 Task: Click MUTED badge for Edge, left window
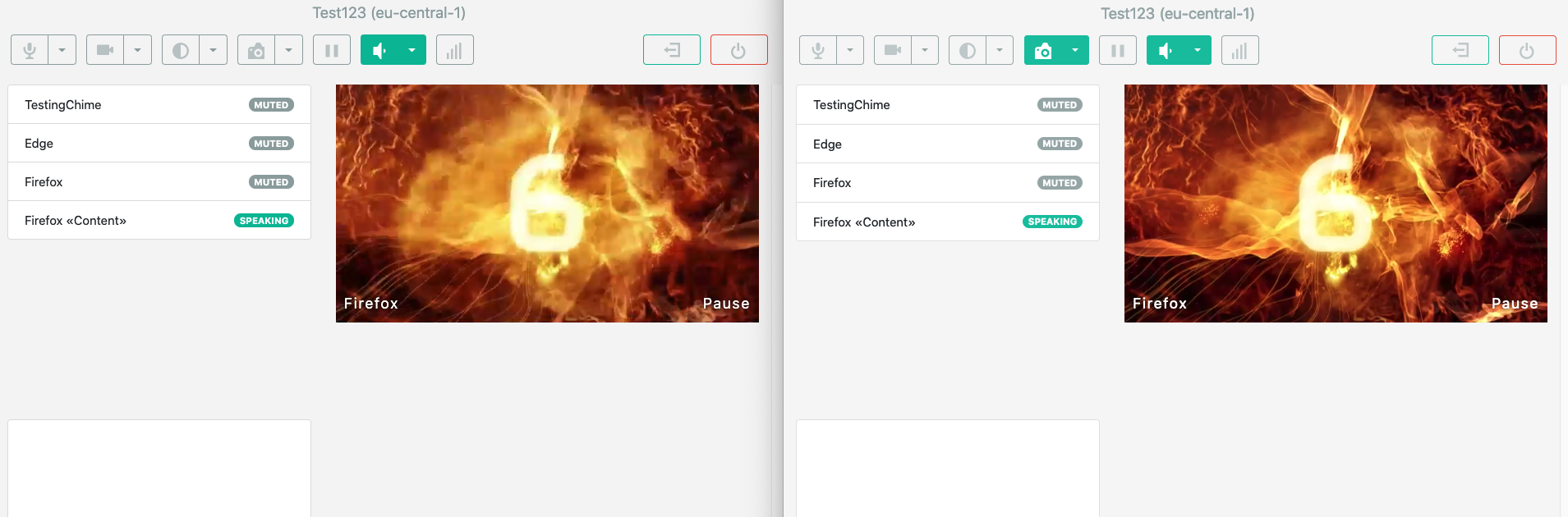click(x=271, y=144)
